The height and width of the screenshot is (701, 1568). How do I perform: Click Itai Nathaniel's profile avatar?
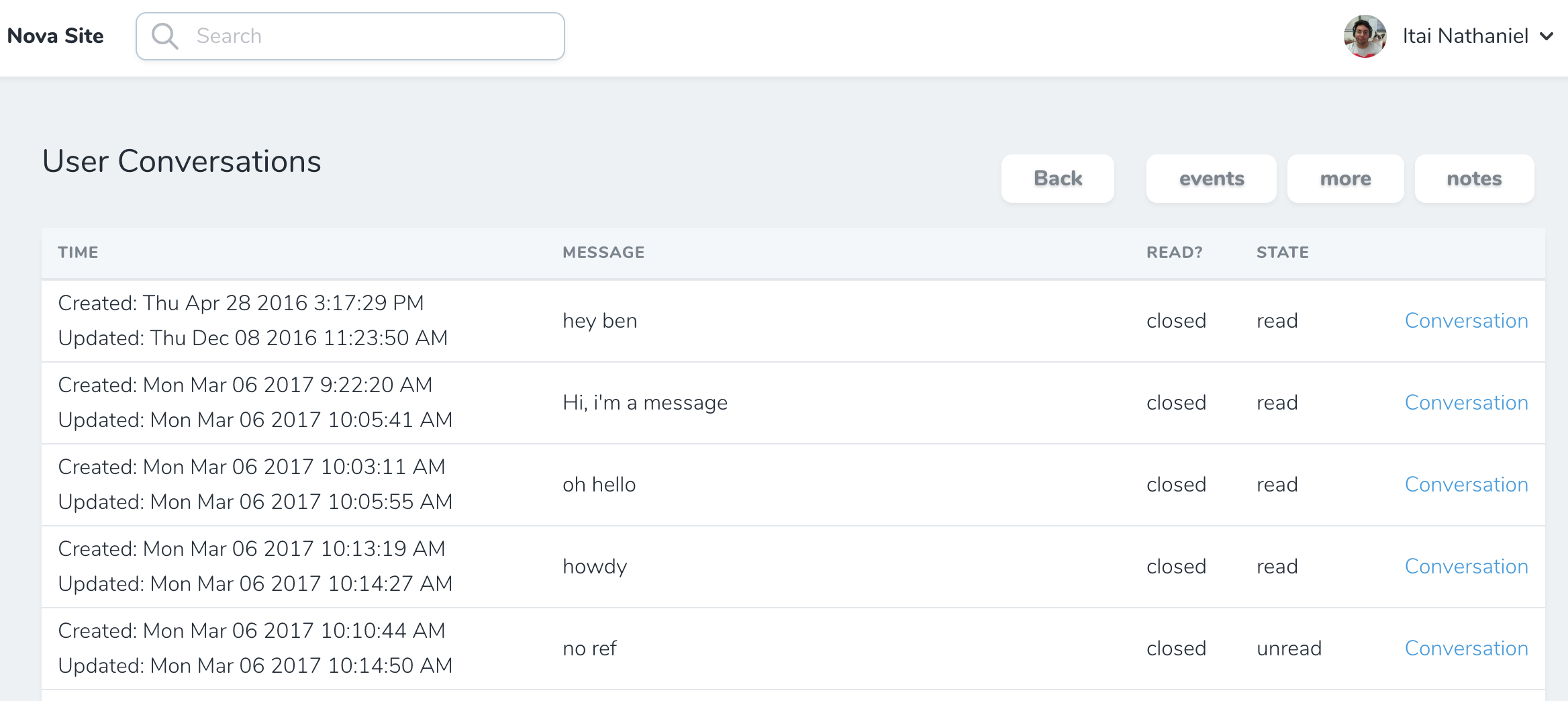point(1365,36)
